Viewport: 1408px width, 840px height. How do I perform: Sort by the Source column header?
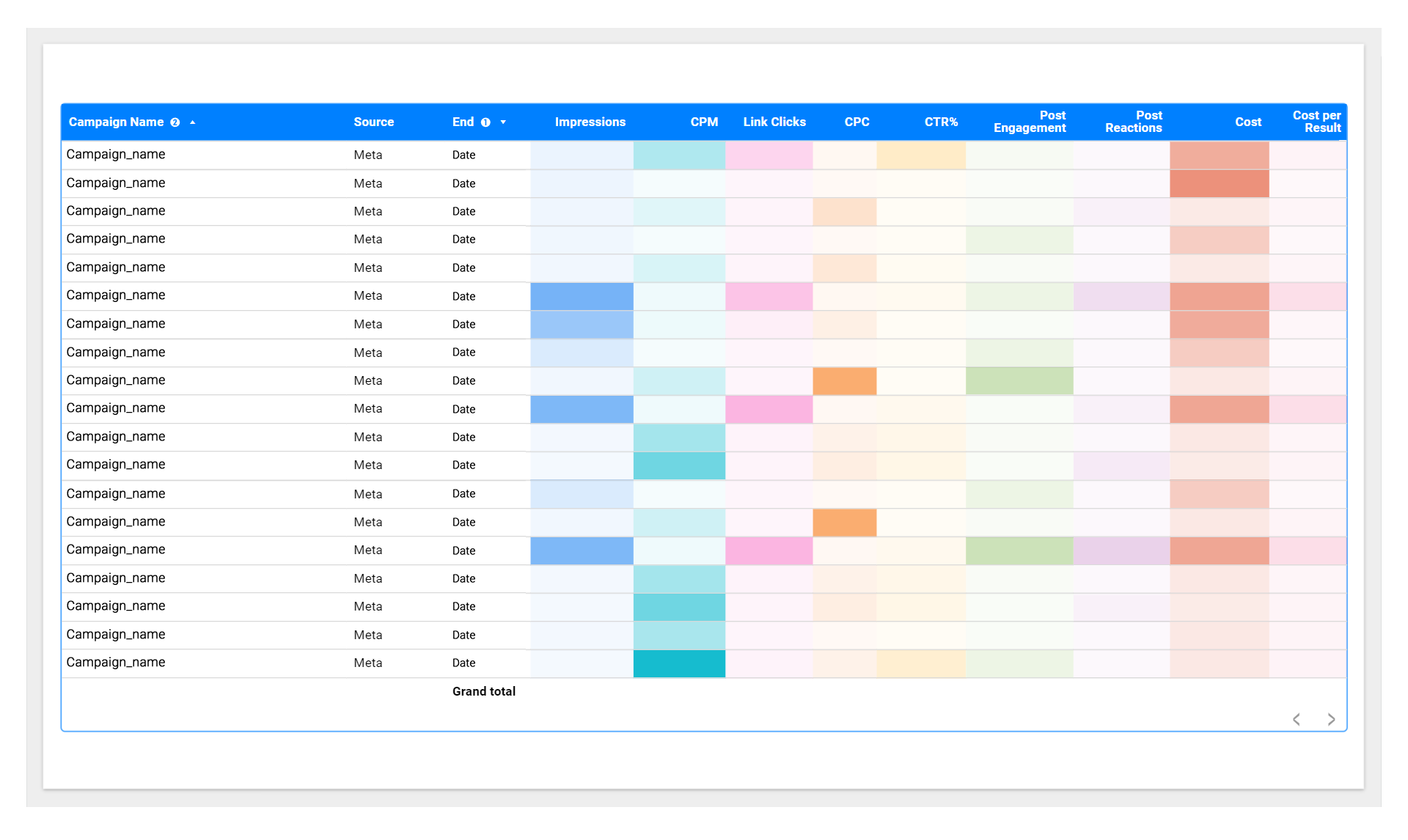tap(374, 122)
